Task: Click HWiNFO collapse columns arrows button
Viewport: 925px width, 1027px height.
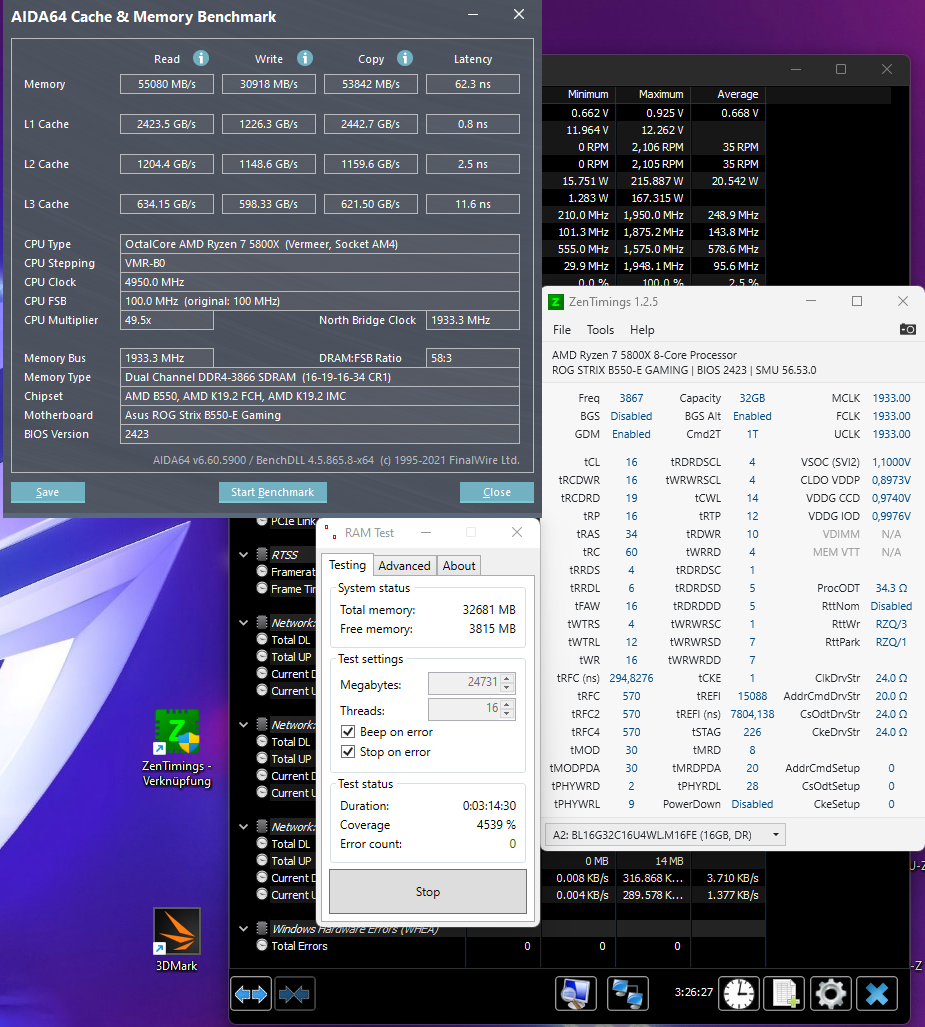Action: (294, 994)
